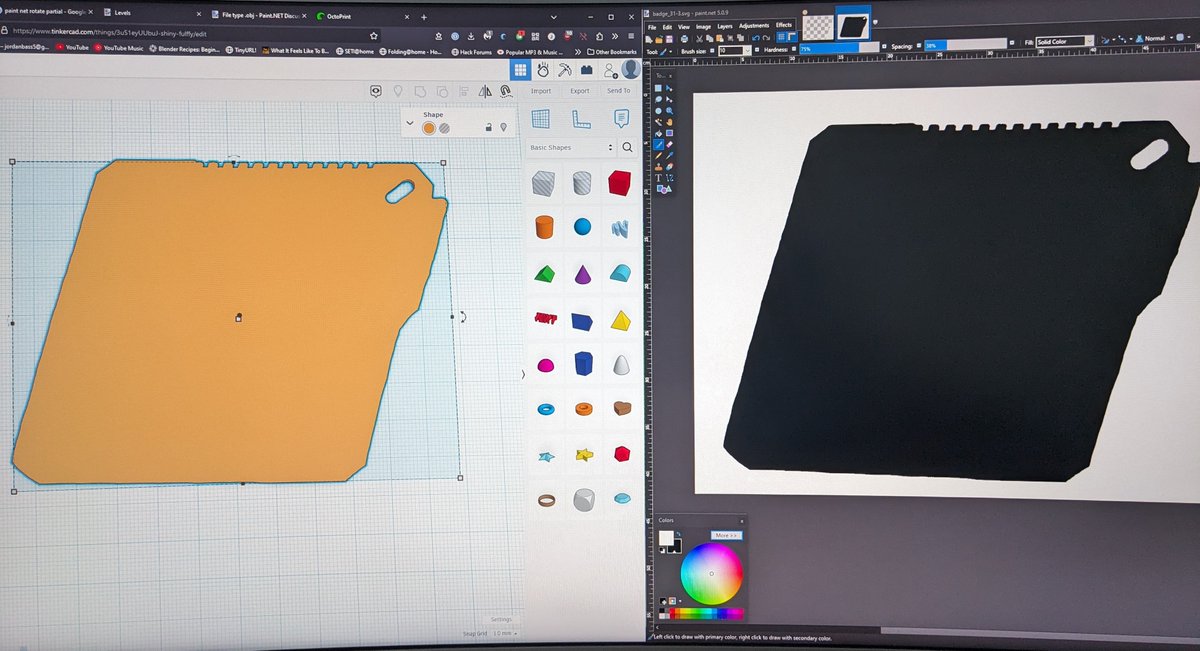Select the ruler tool in Tinkercad
The image size is (1200, 651).
581,118
